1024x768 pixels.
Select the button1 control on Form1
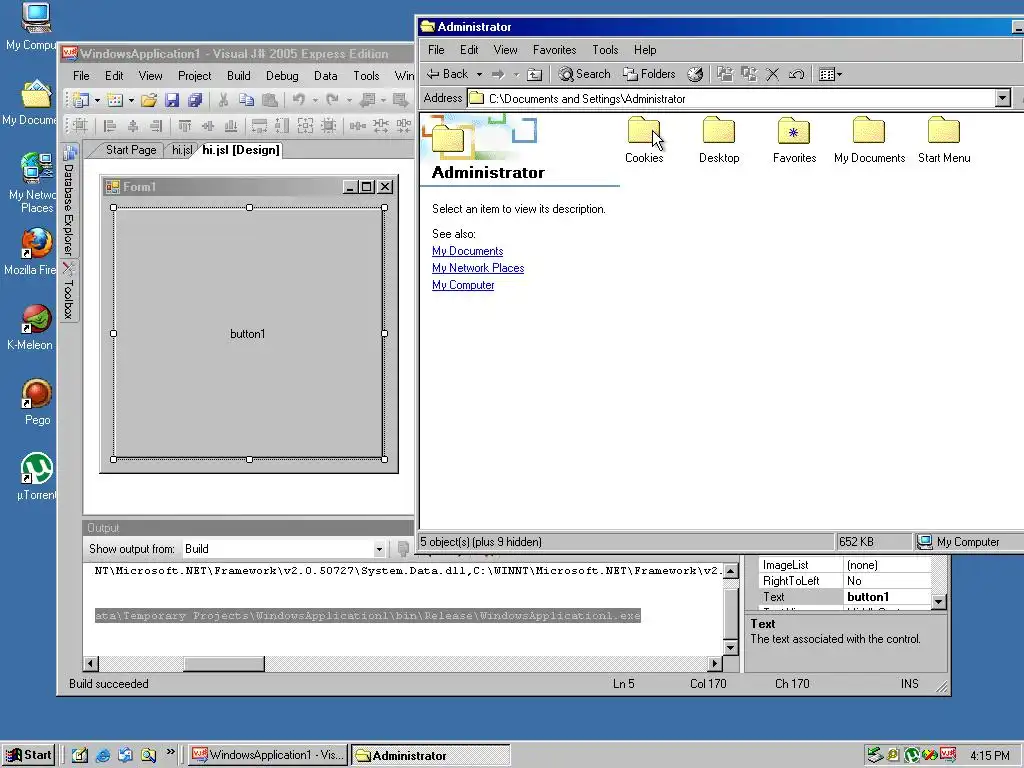(248, 334)
